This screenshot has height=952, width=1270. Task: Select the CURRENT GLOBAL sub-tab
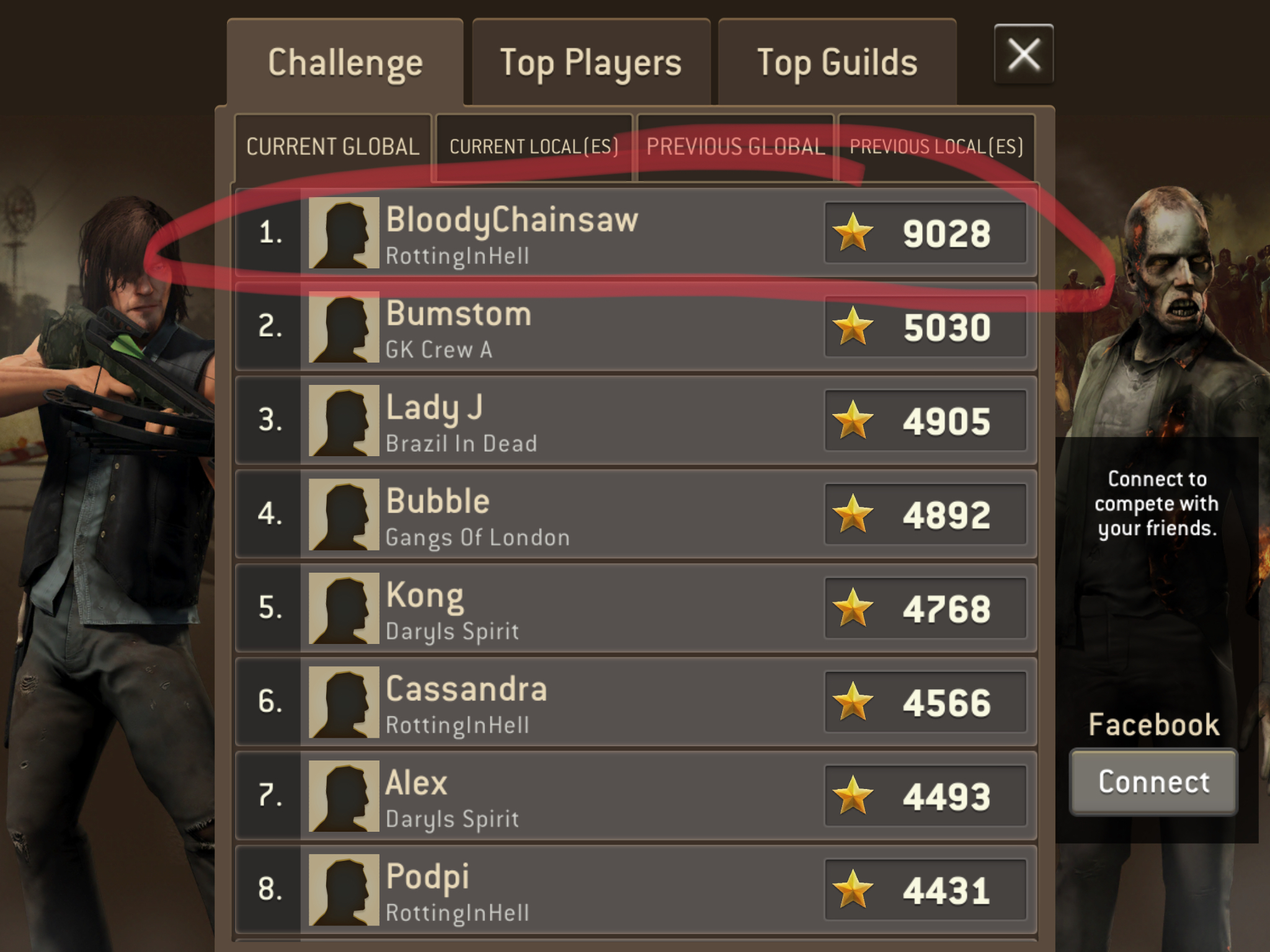coord(333,148)
